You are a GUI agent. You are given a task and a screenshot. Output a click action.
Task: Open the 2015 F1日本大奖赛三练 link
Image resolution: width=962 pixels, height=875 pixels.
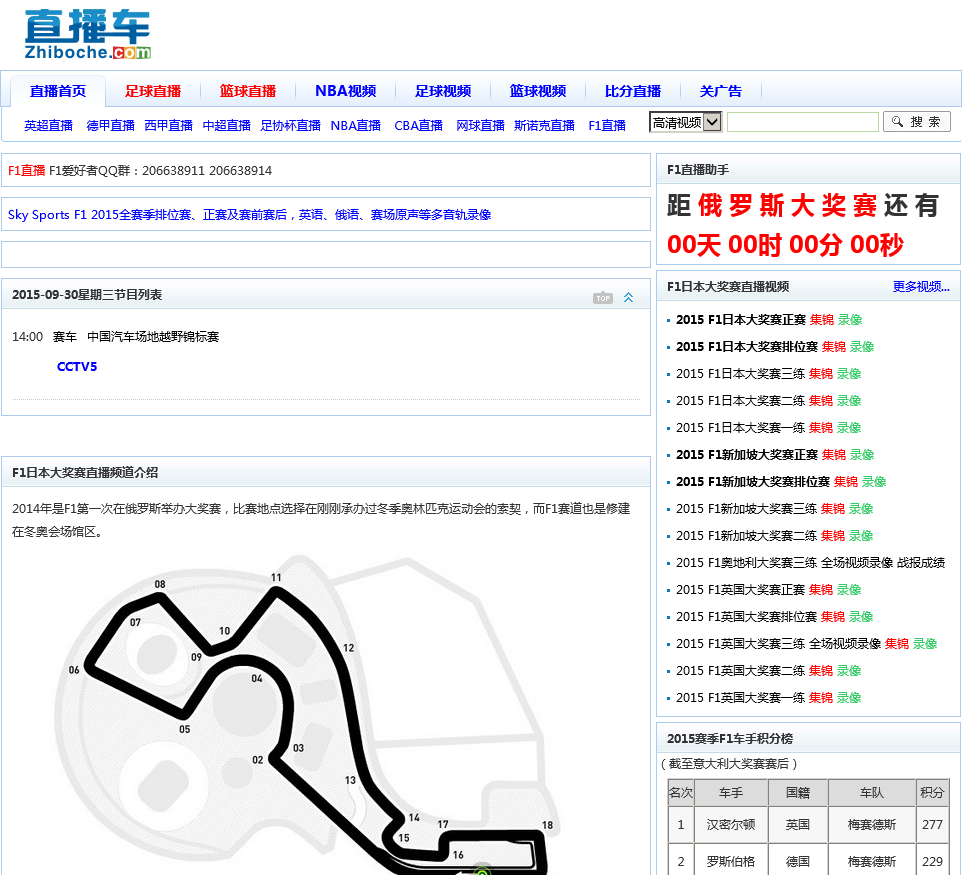pyautogui.click(x=741, y=374)
